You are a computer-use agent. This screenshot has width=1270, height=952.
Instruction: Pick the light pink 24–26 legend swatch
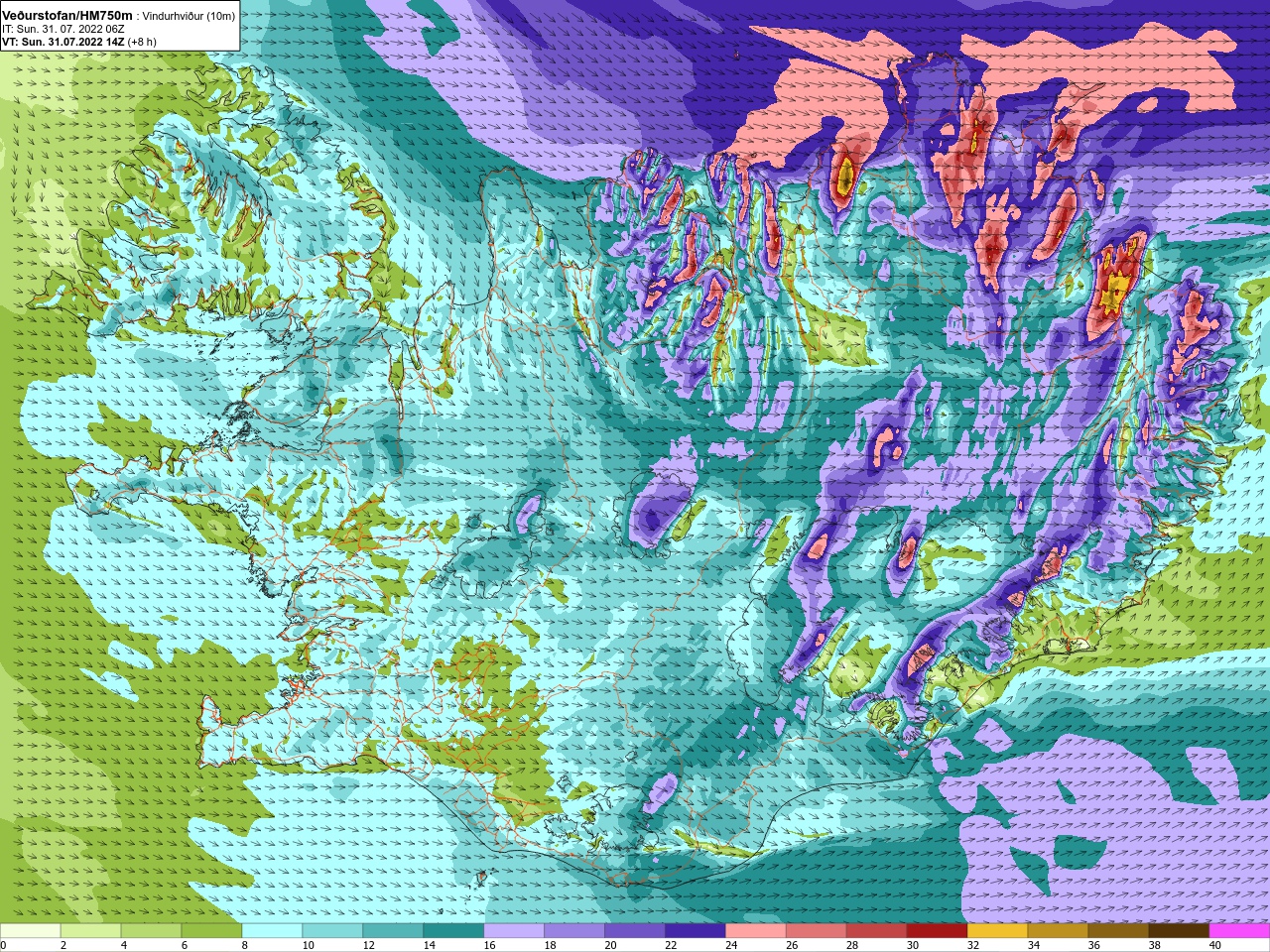point(757,930)
